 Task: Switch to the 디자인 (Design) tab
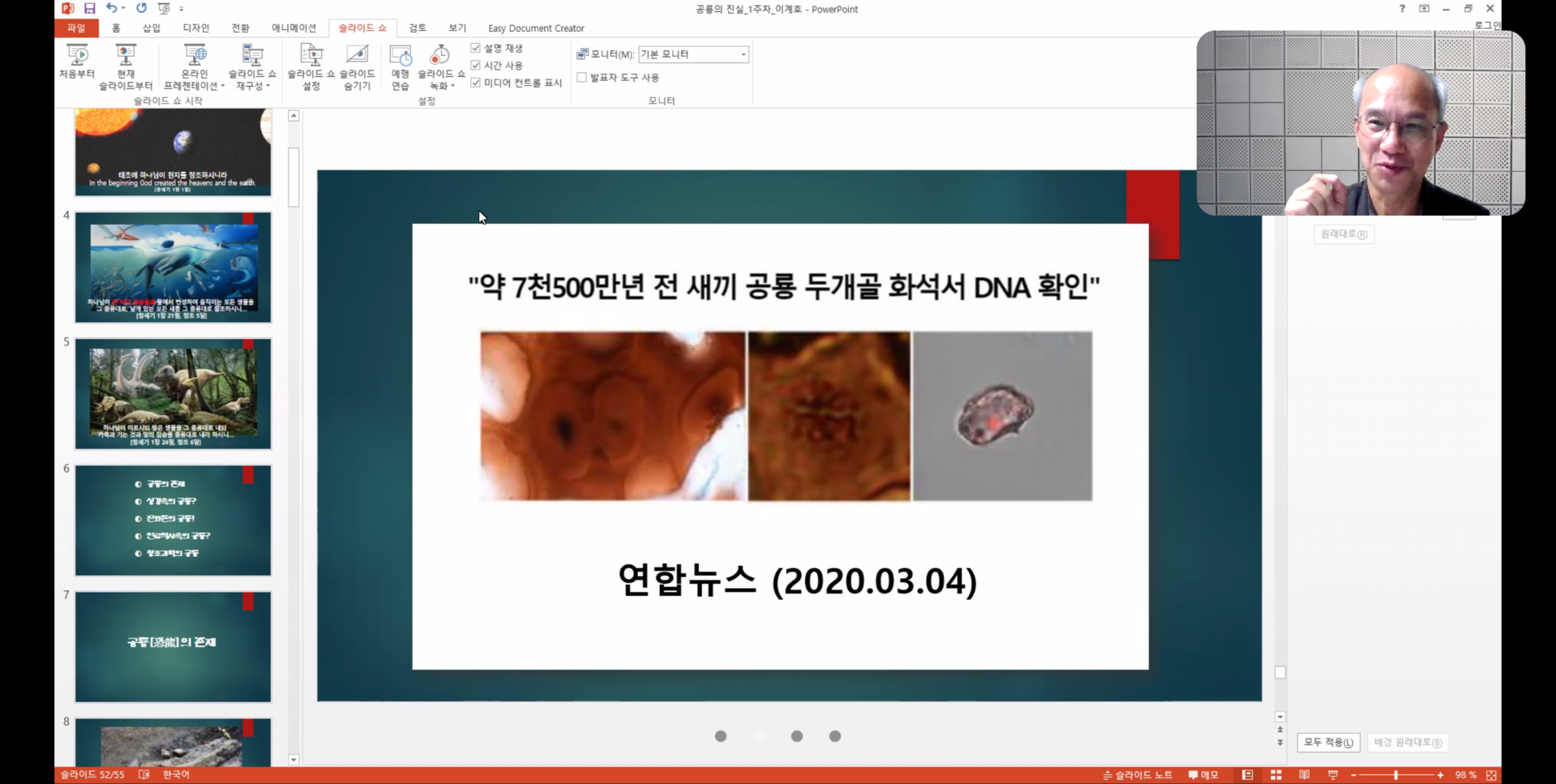click(196, 28)
